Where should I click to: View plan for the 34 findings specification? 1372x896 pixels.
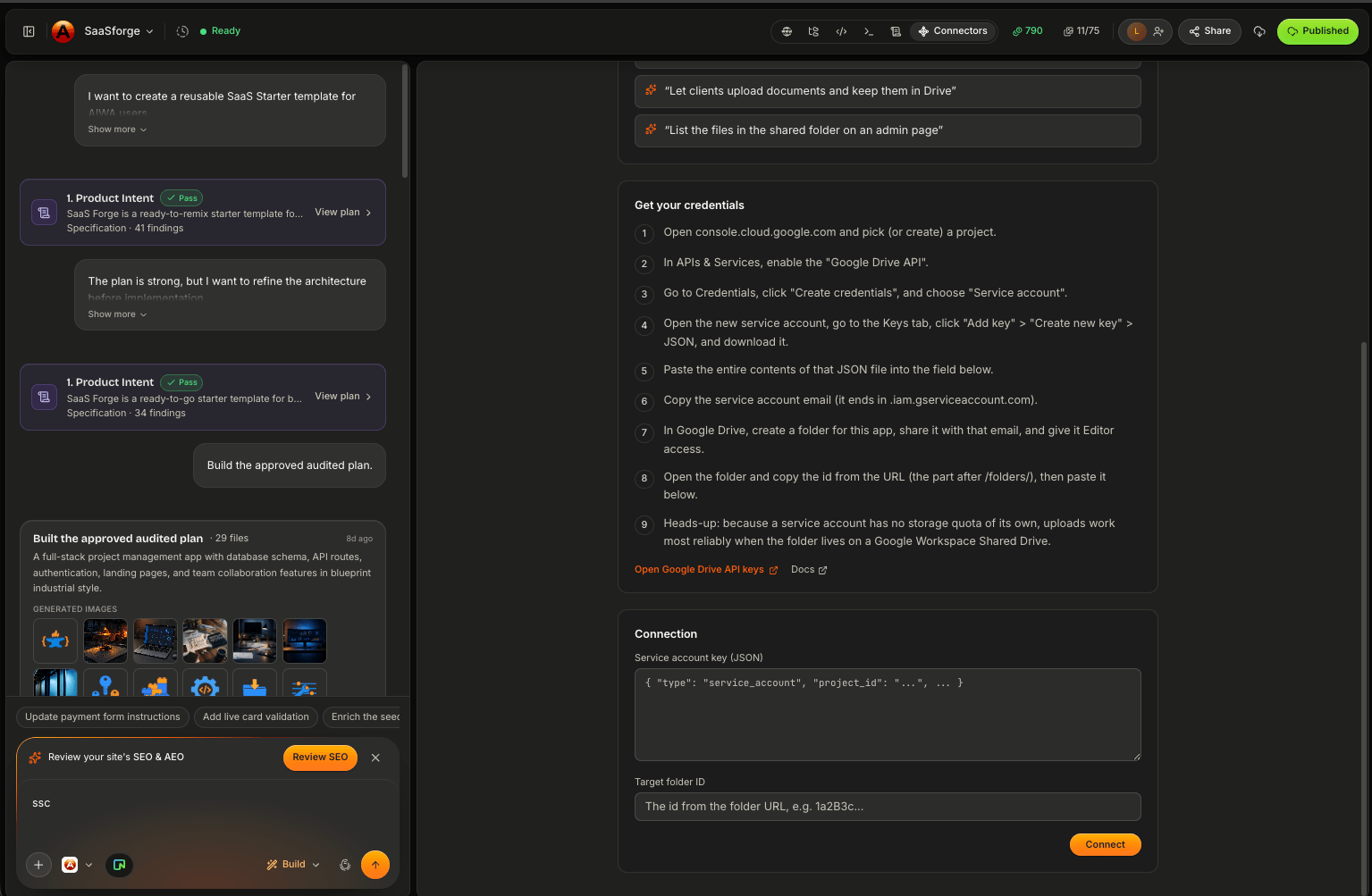coord(343,397)
